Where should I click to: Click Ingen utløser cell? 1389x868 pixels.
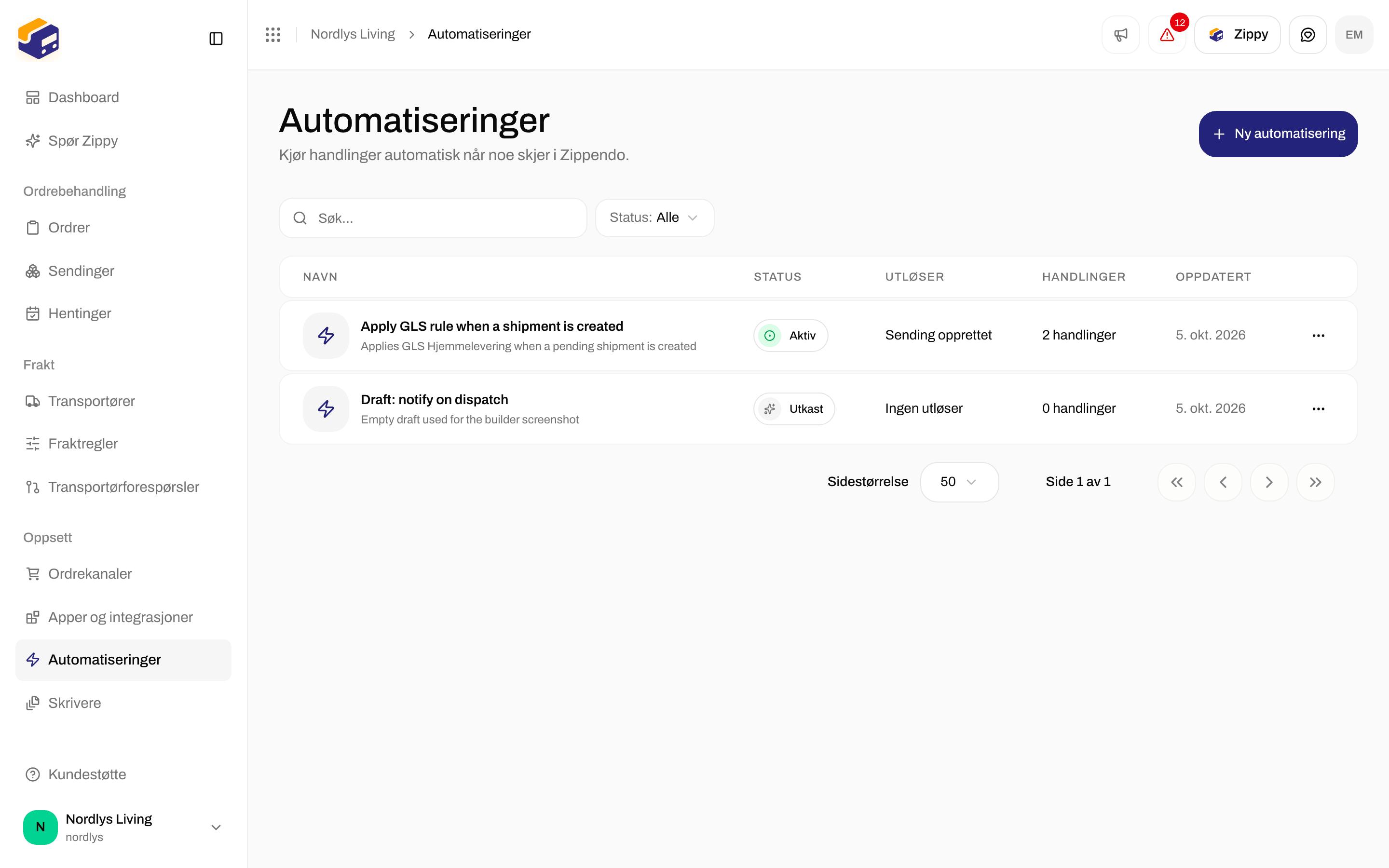[x=924, y=409]
